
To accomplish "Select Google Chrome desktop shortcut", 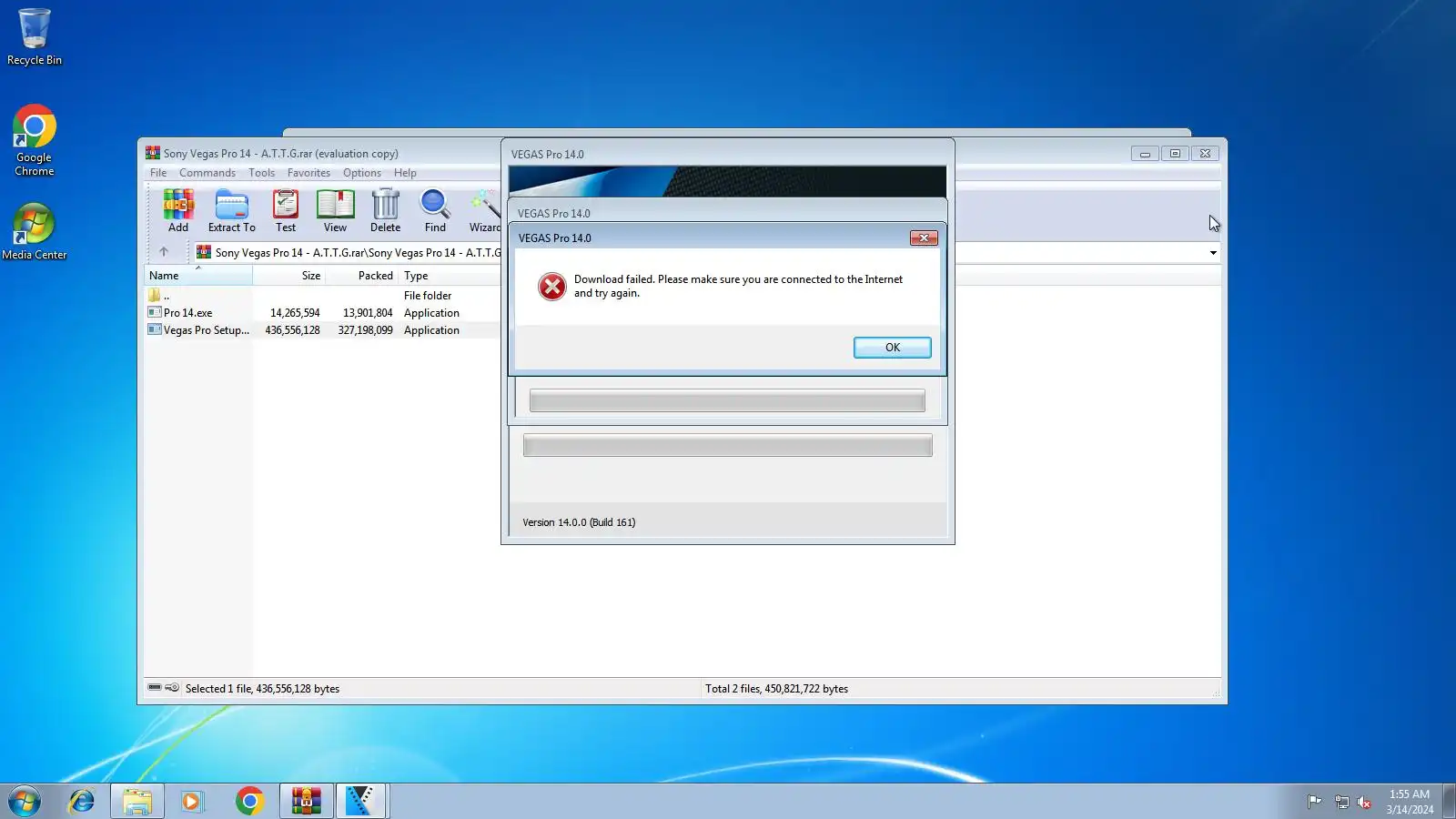I will click(35, 141).
